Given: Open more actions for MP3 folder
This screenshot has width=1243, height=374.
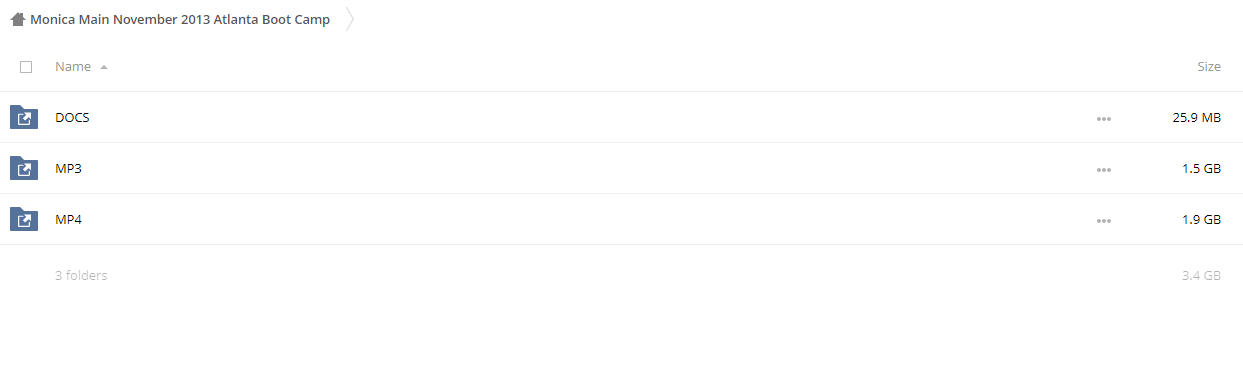Looking at the screenshot, I should pyautogui.click(x=1104, y=169).
